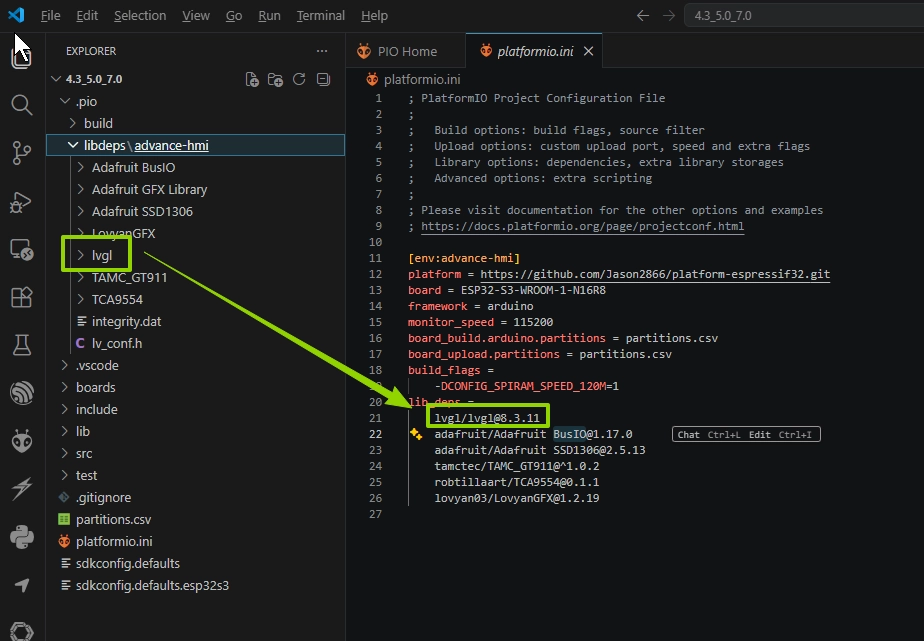Open the Remote Explorer view

tap(22, 250)
